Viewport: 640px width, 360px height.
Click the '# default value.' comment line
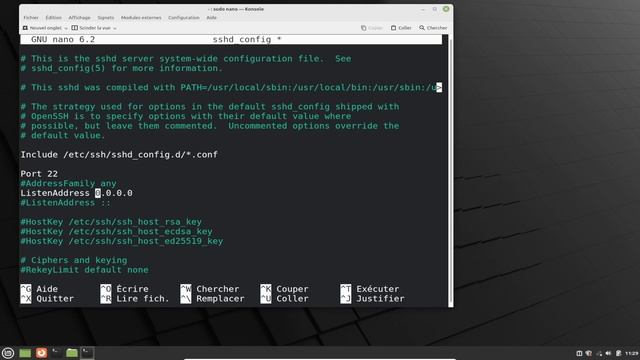click(x=63, y=136)
